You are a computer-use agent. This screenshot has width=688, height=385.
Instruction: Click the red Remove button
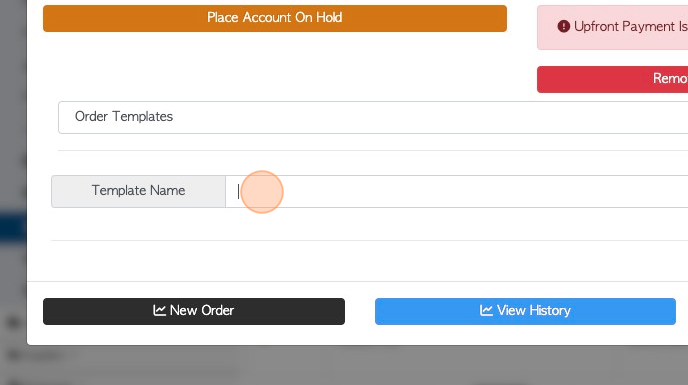(x=613, y=79)
